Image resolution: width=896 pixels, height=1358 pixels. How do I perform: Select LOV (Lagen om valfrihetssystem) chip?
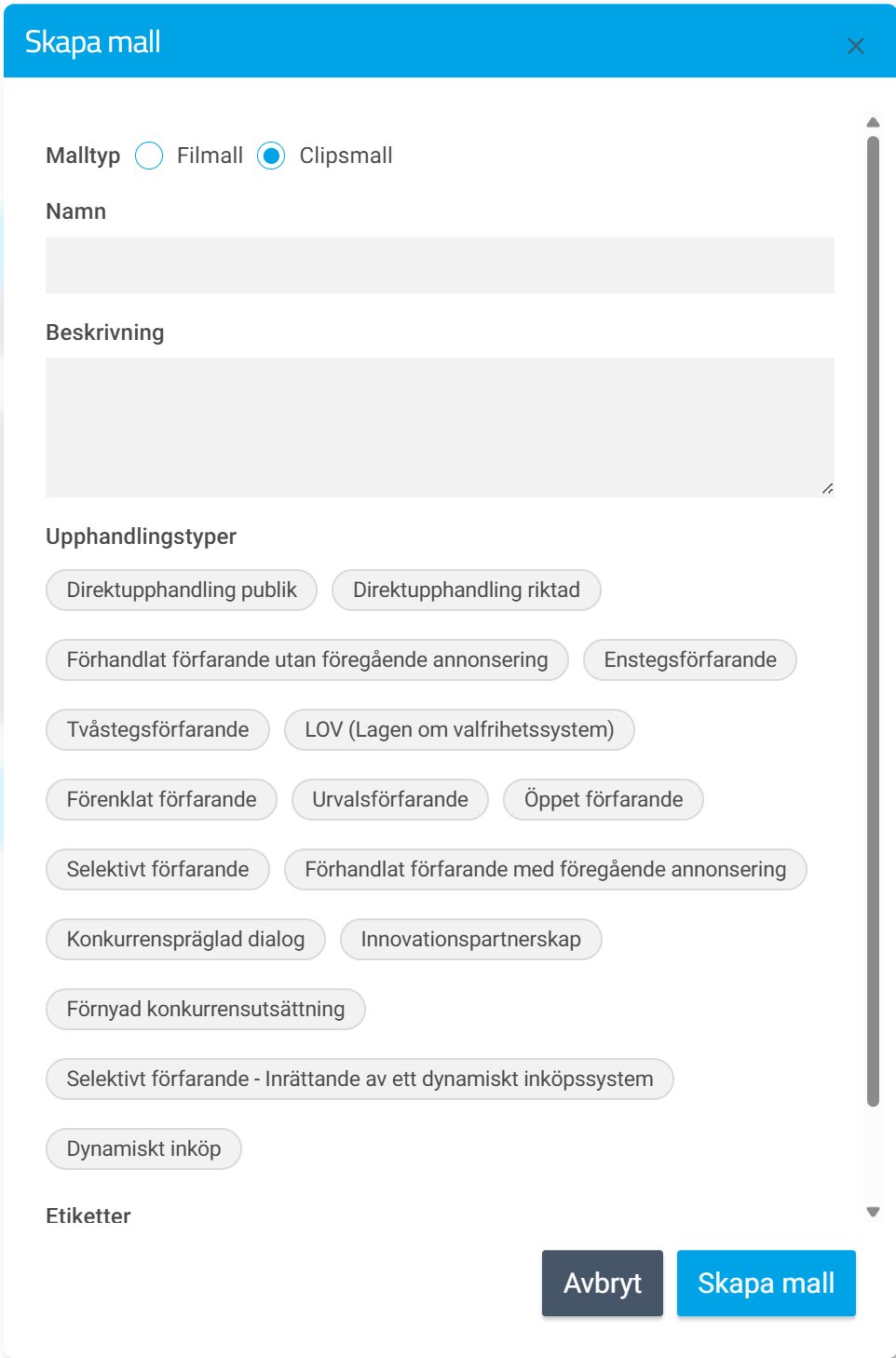459,729
